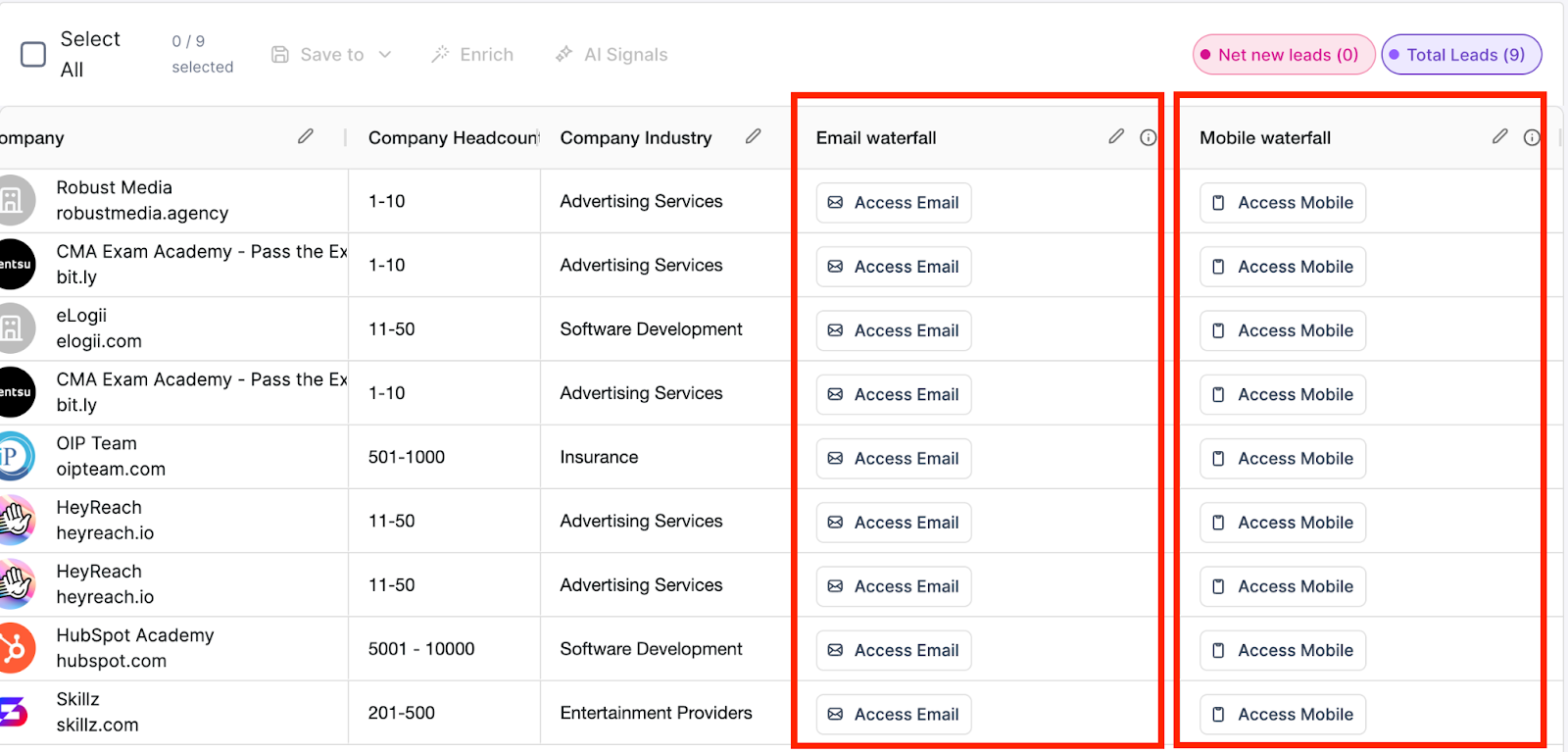1568x752 pixels.
Task: Access Mobile for Robust Media
Action: 1283,203
